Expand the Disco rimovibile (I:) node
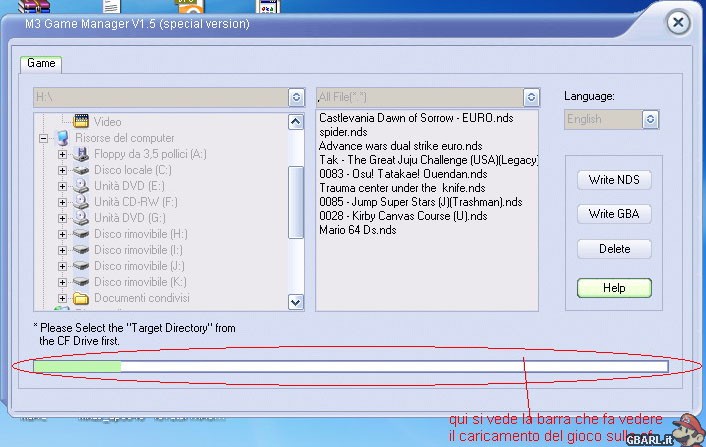This screenshot has height=447, width=706. [62, 250]
